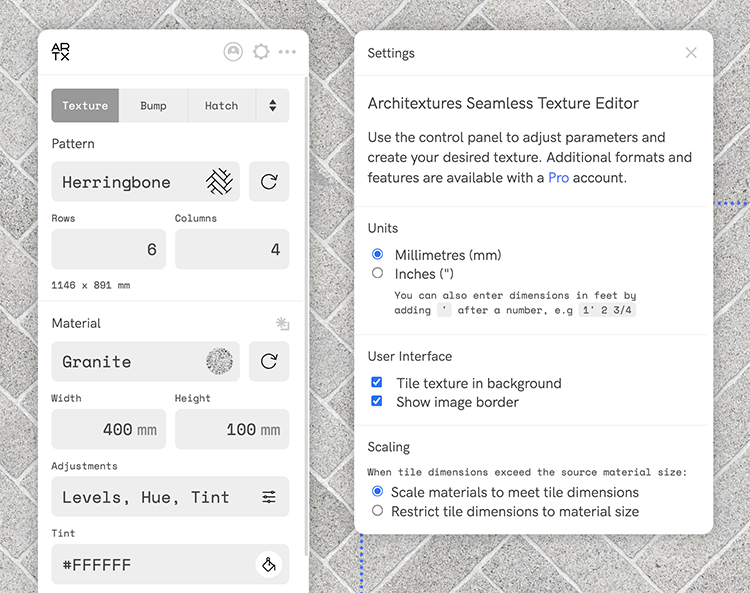Uncheck Show image border option
The height and width of the screenshot is (593, 750).
pyautogui.click(x=377, y=402)
